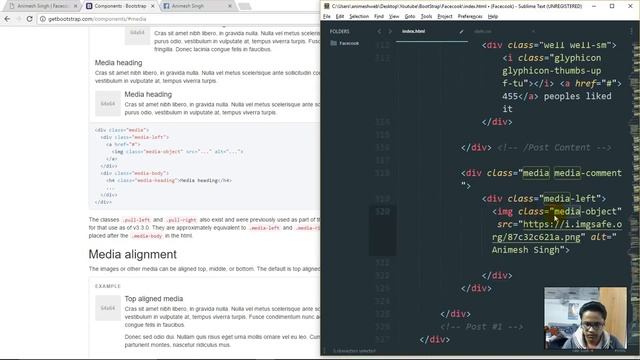Click 'glyphicon-thumbs-up' text in the editor
640x360 pixels.
(551, 71)
